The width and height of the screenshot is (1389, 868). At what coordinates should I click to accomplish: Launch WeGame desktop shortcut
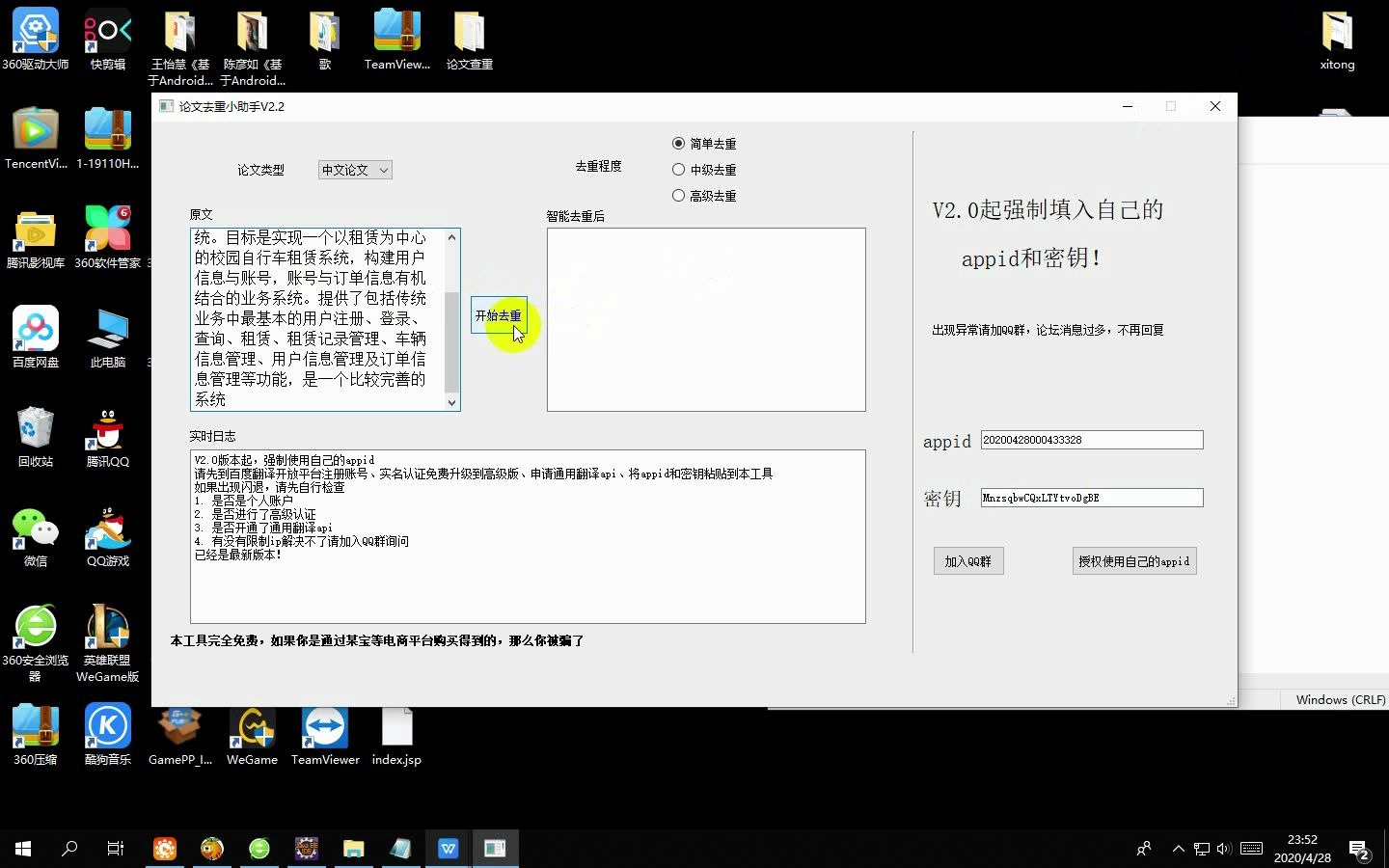pos(253,737)
